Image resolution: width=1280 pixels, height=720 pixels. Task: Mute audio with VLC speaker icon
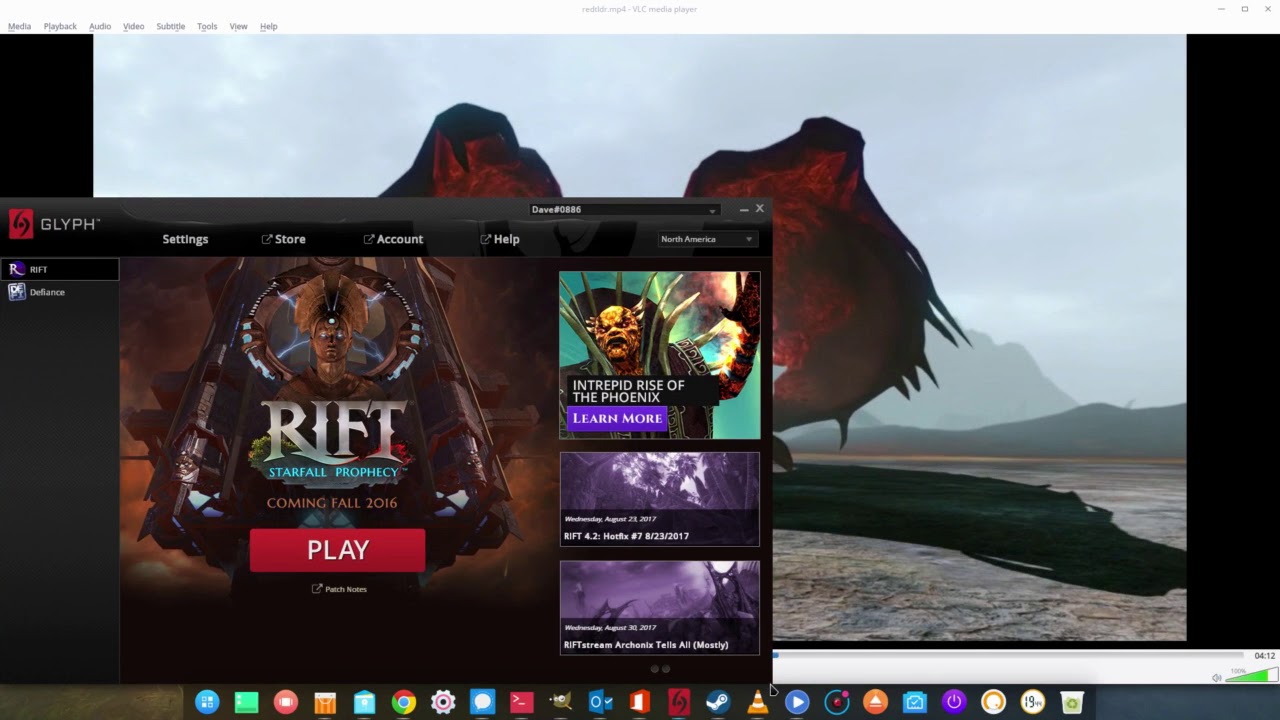pos(1217,677)
